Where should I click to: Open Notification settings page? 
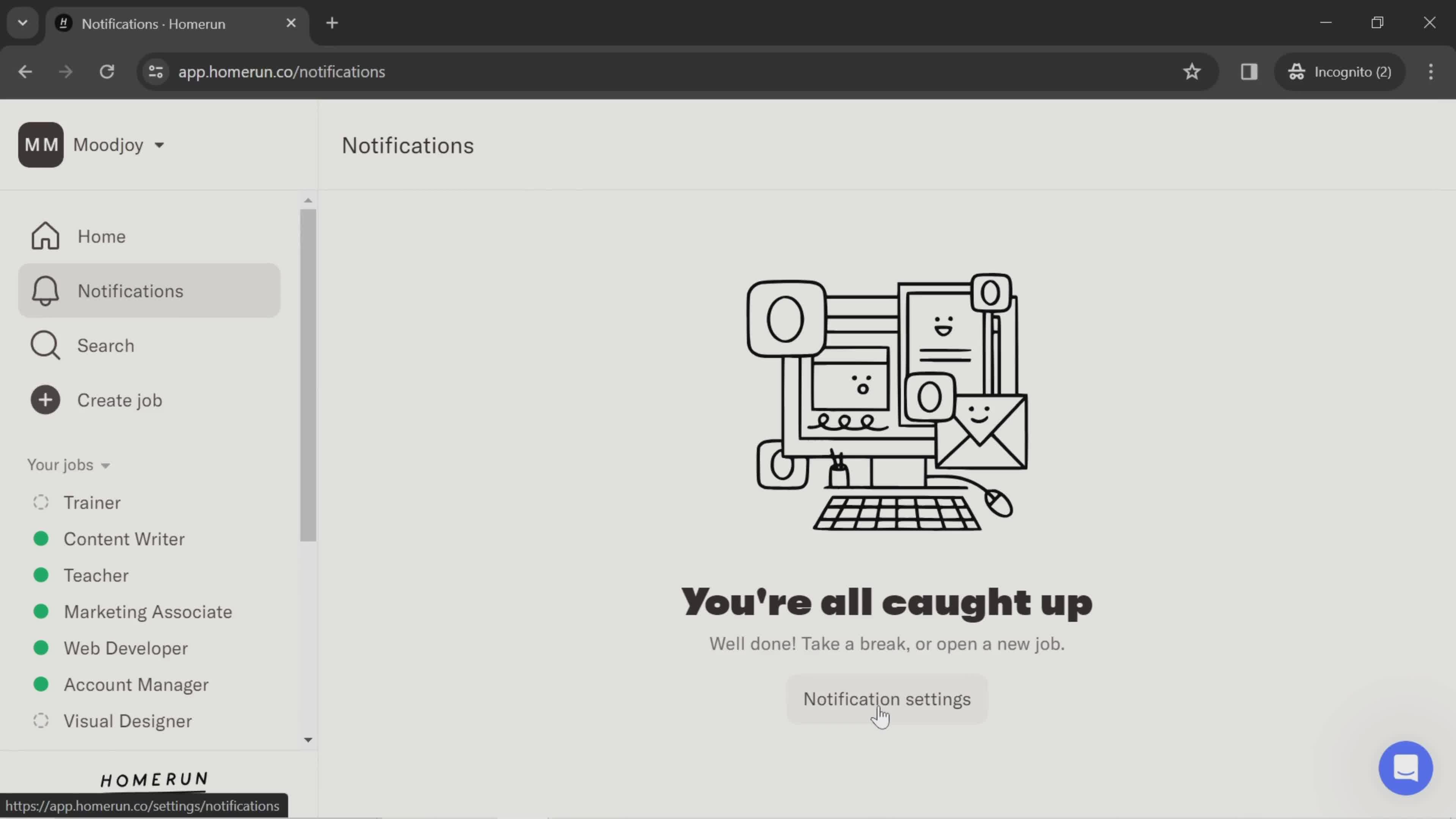coord(887,698)
